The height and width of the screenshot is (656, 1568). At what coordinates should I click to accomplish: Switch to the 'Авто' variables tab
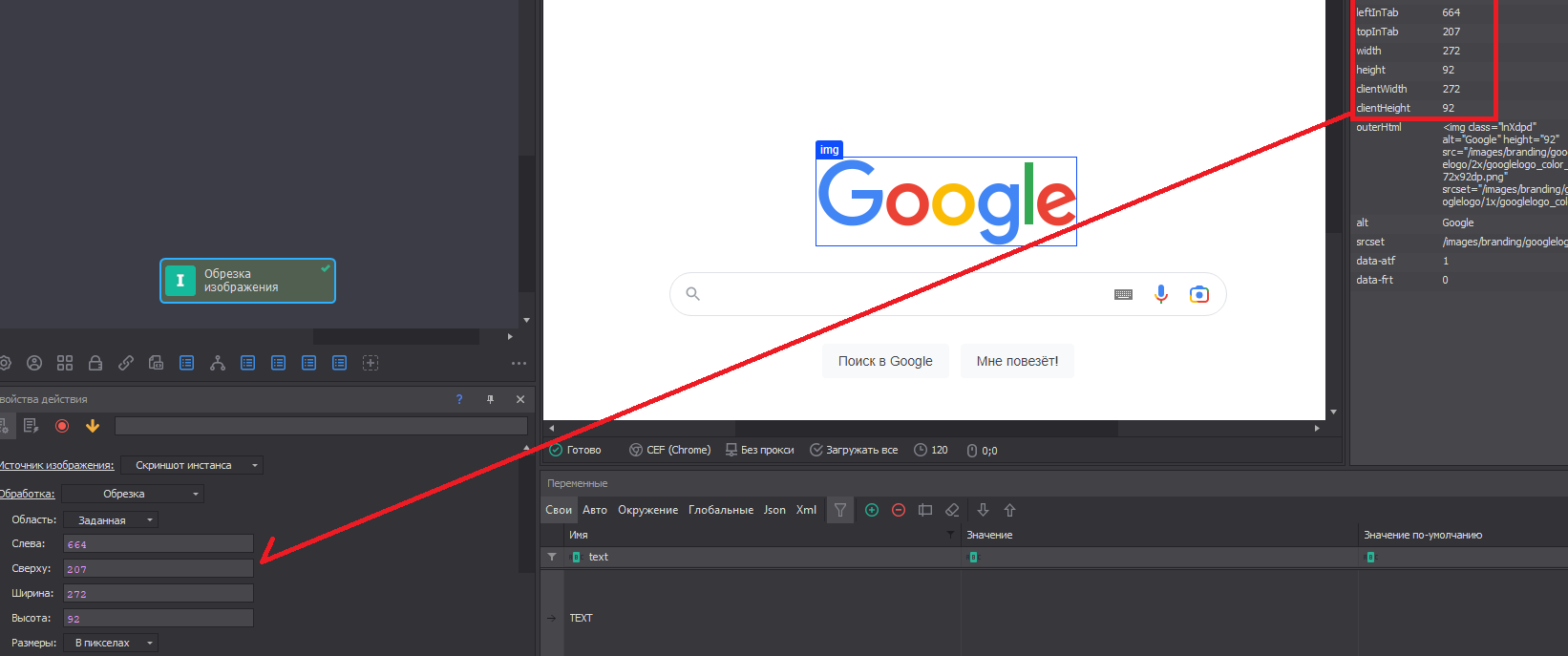[x=595, y=510]
